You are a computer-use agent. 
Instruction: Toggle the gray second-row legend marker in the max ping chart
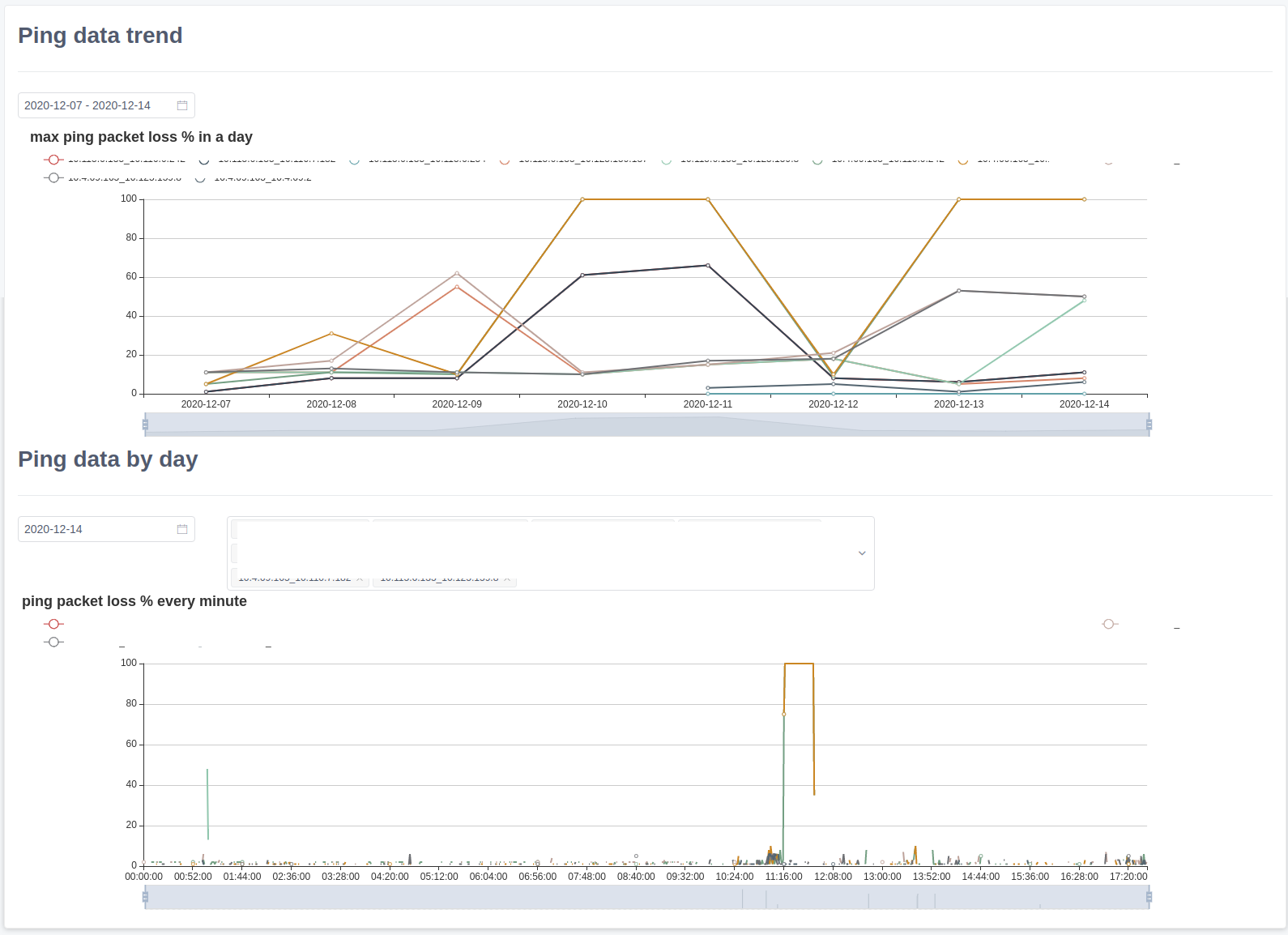pyautogui.click(x=53, y=177)
